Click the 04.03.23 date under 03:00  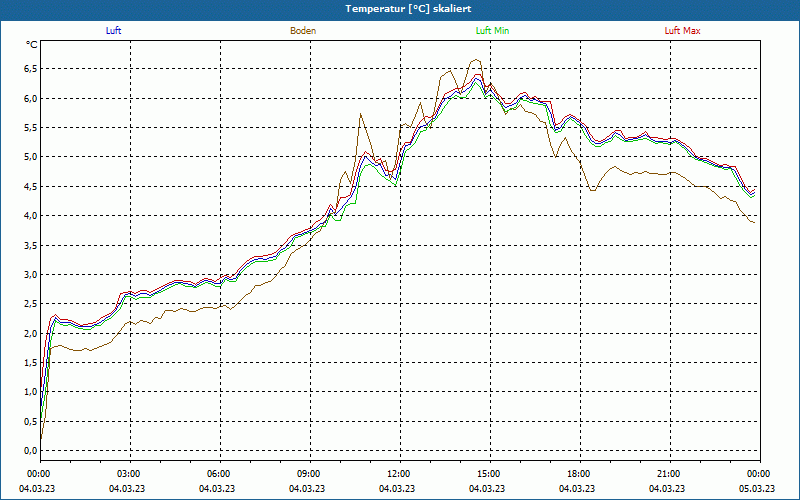click(x=127, y=488)
